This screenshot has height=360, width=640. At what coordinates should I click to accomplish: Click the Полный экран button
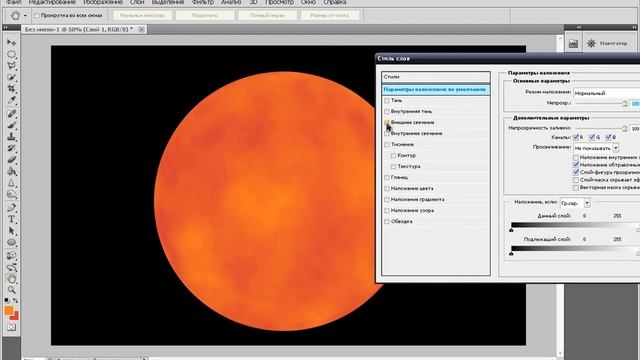(267, 16)
